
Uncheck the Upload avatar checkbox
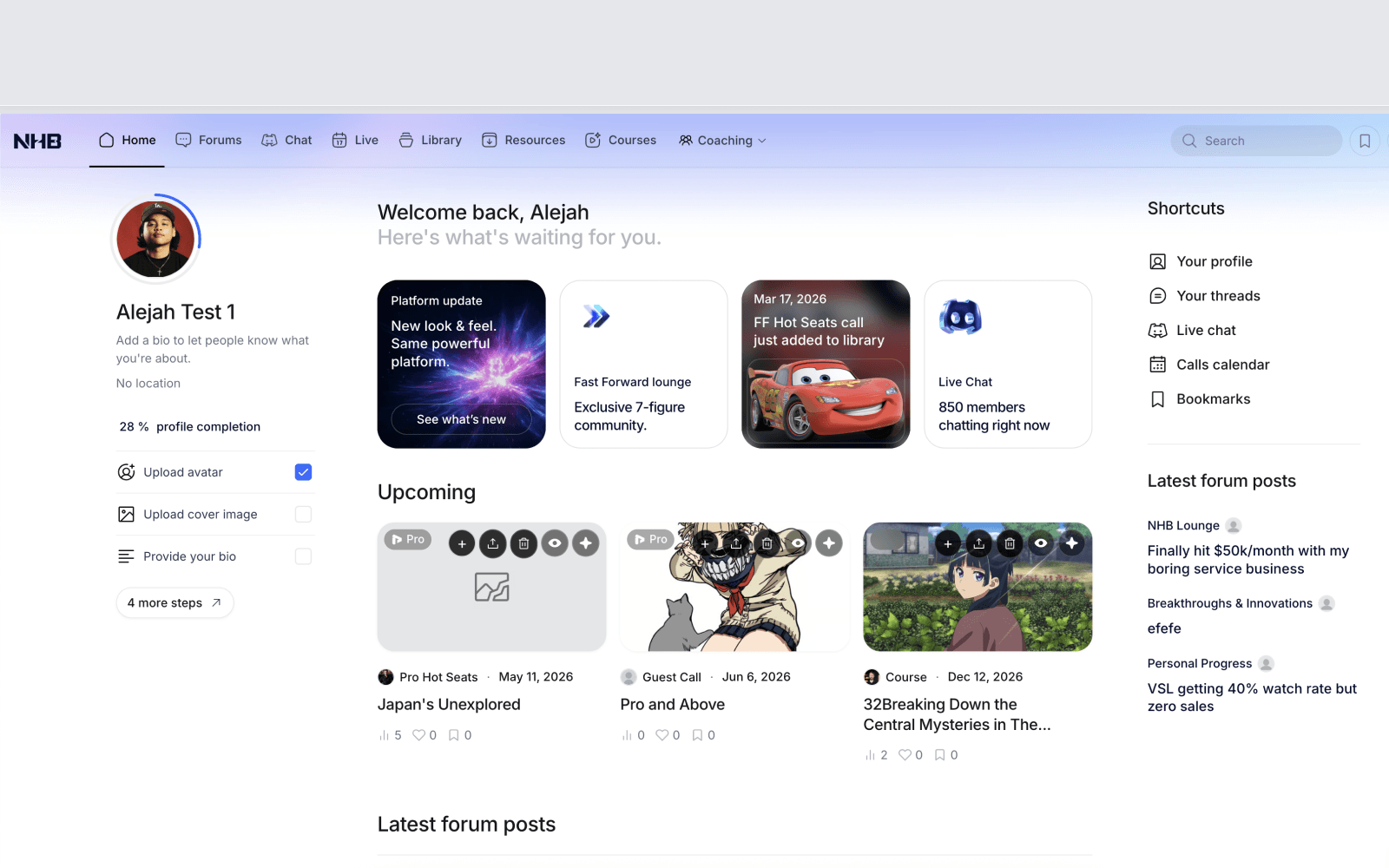pos(303,472)
